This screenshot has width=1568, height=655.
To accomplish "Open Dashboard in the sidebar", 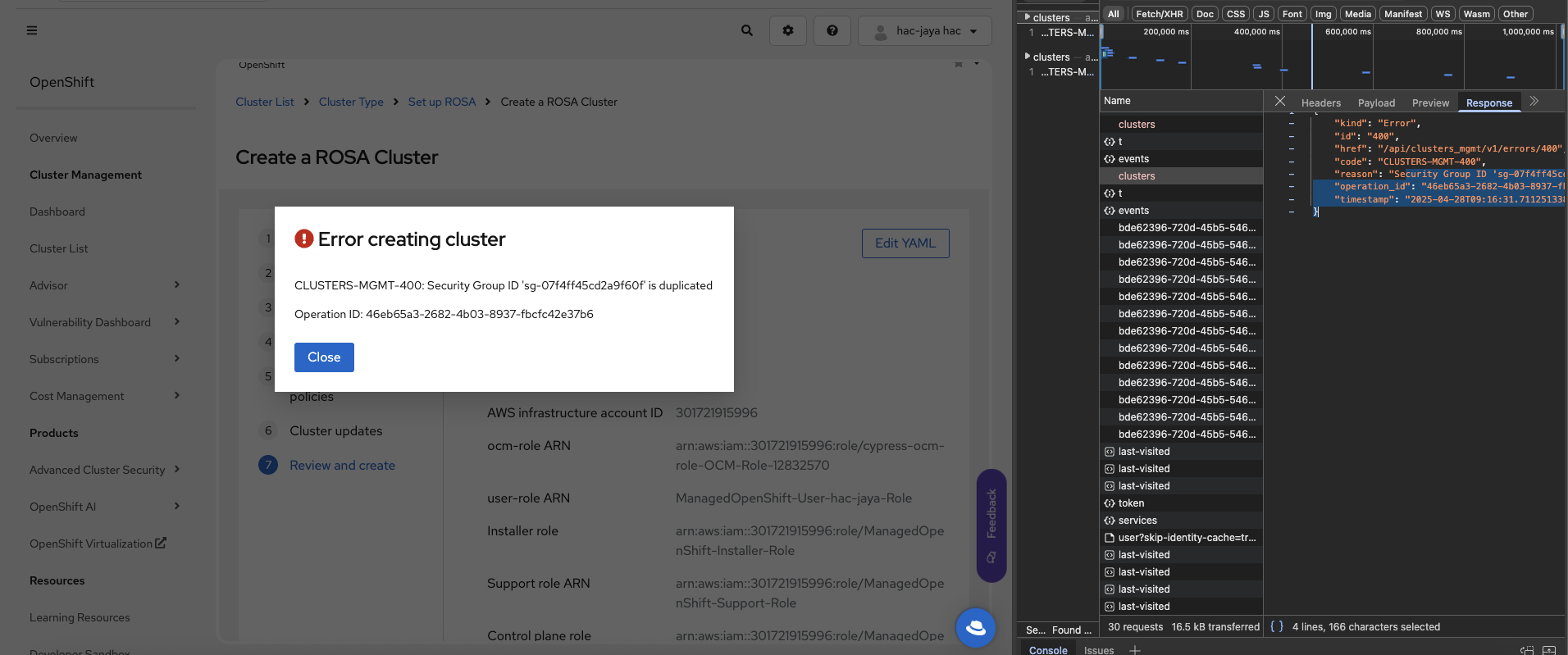I will tap(57, 212).
